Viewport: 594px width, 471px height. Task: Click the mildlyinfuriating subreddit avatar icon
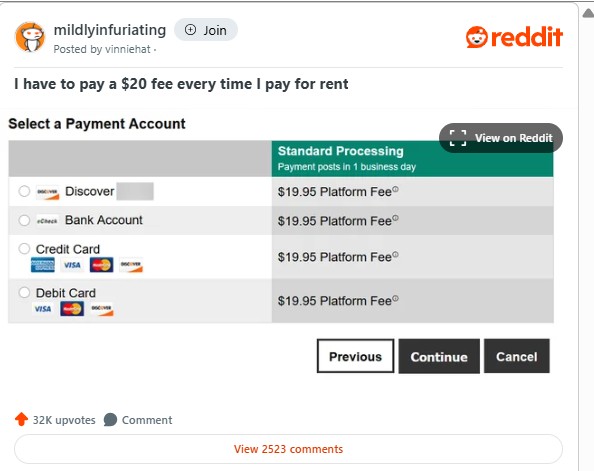pyautogui.click(x=30, y=37)
